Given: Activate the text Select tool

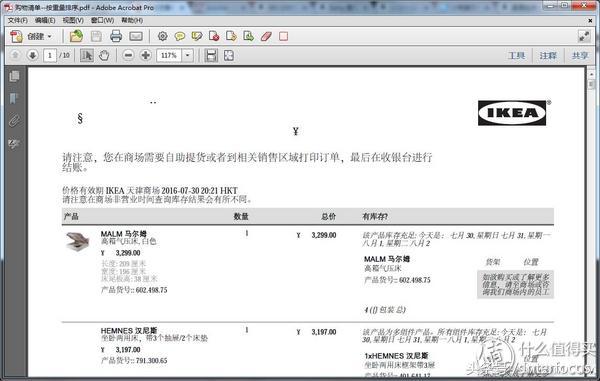Looking at the screenshot, I should (87, 55).
